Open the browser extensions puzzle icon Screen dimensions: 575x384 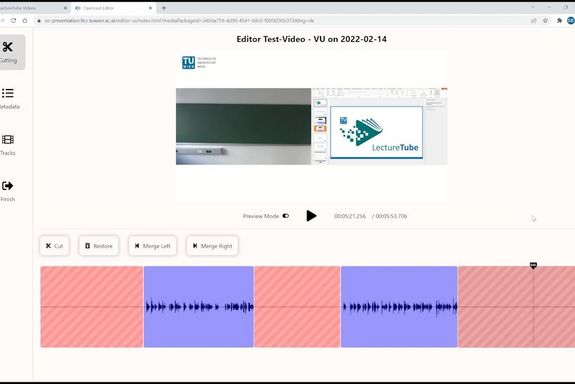click(559, 21)
